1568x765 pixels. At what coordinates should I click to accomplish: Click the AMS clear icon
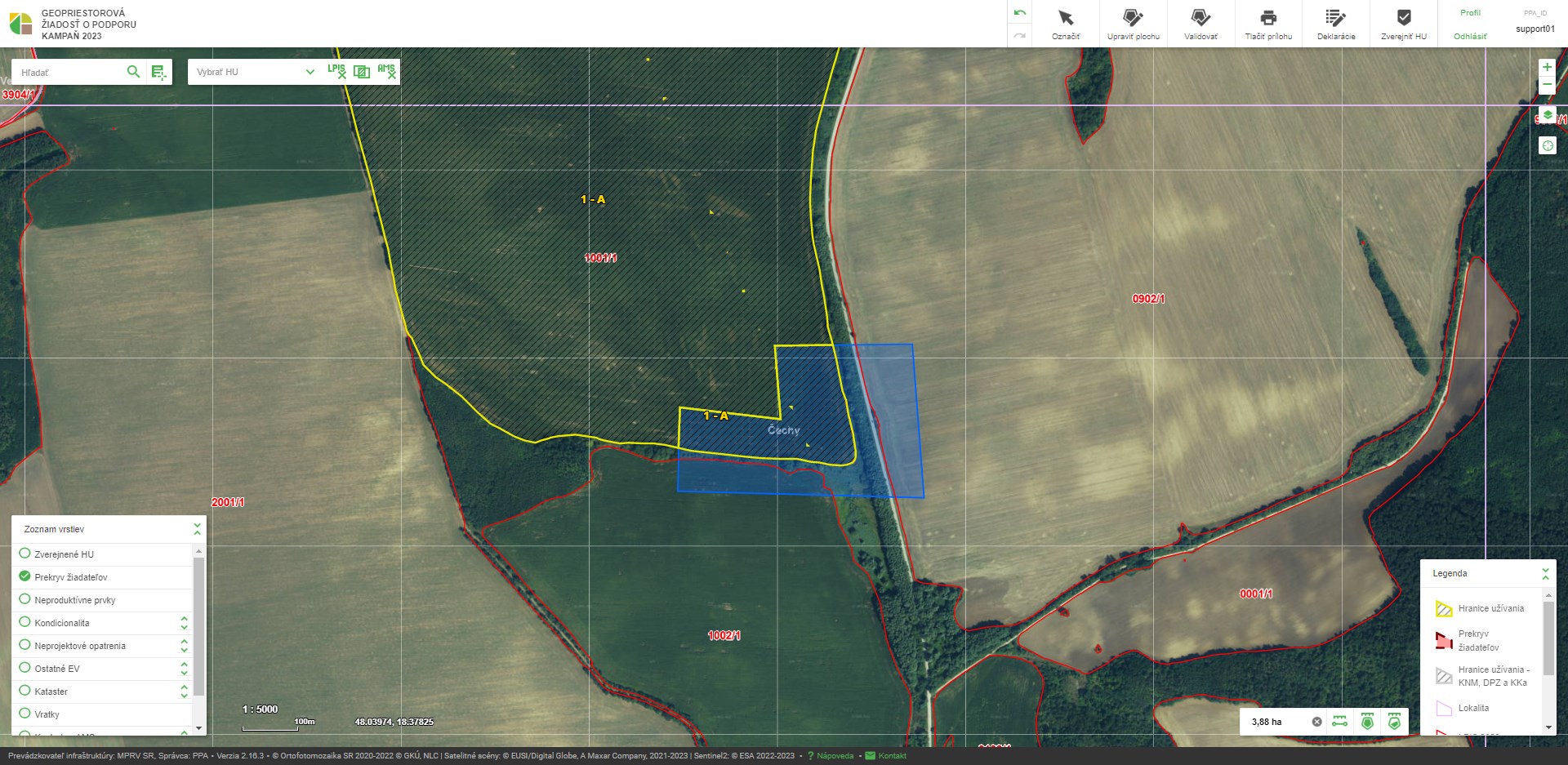pyautogui.click(x=386, y=71)
